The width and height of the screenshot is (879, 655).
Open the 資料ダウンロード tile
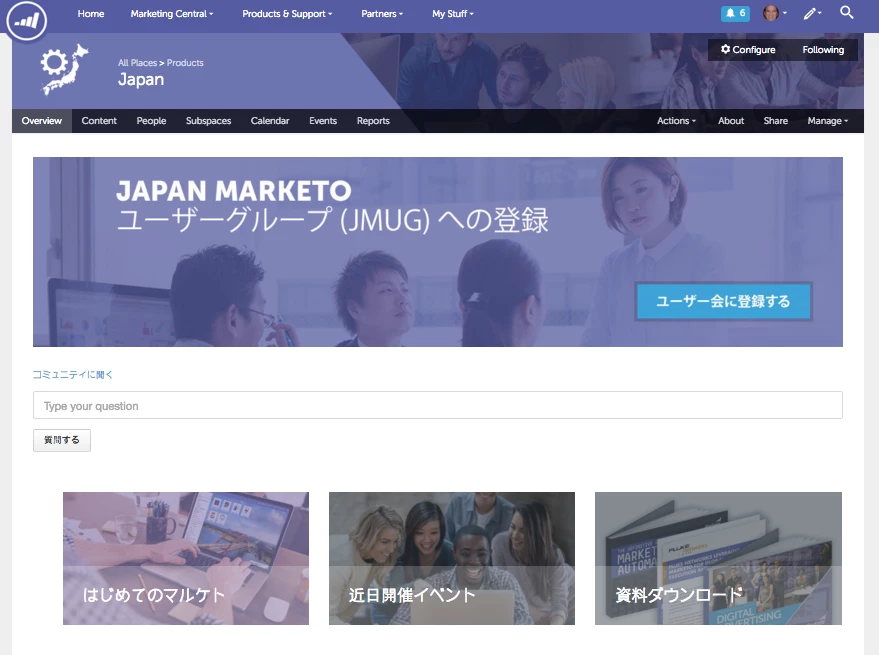pyautogui.click(x=718, y=559)
